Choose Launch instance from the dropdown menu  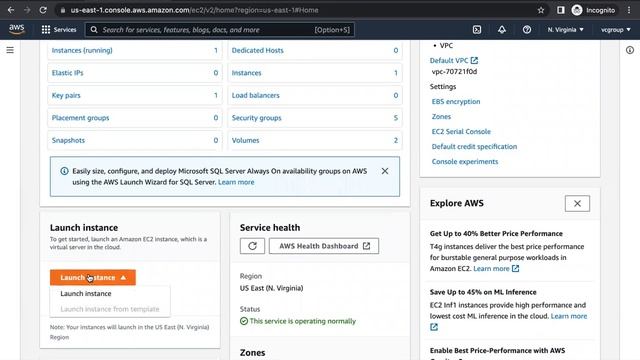pyautogui.click(x=86, y=293)
